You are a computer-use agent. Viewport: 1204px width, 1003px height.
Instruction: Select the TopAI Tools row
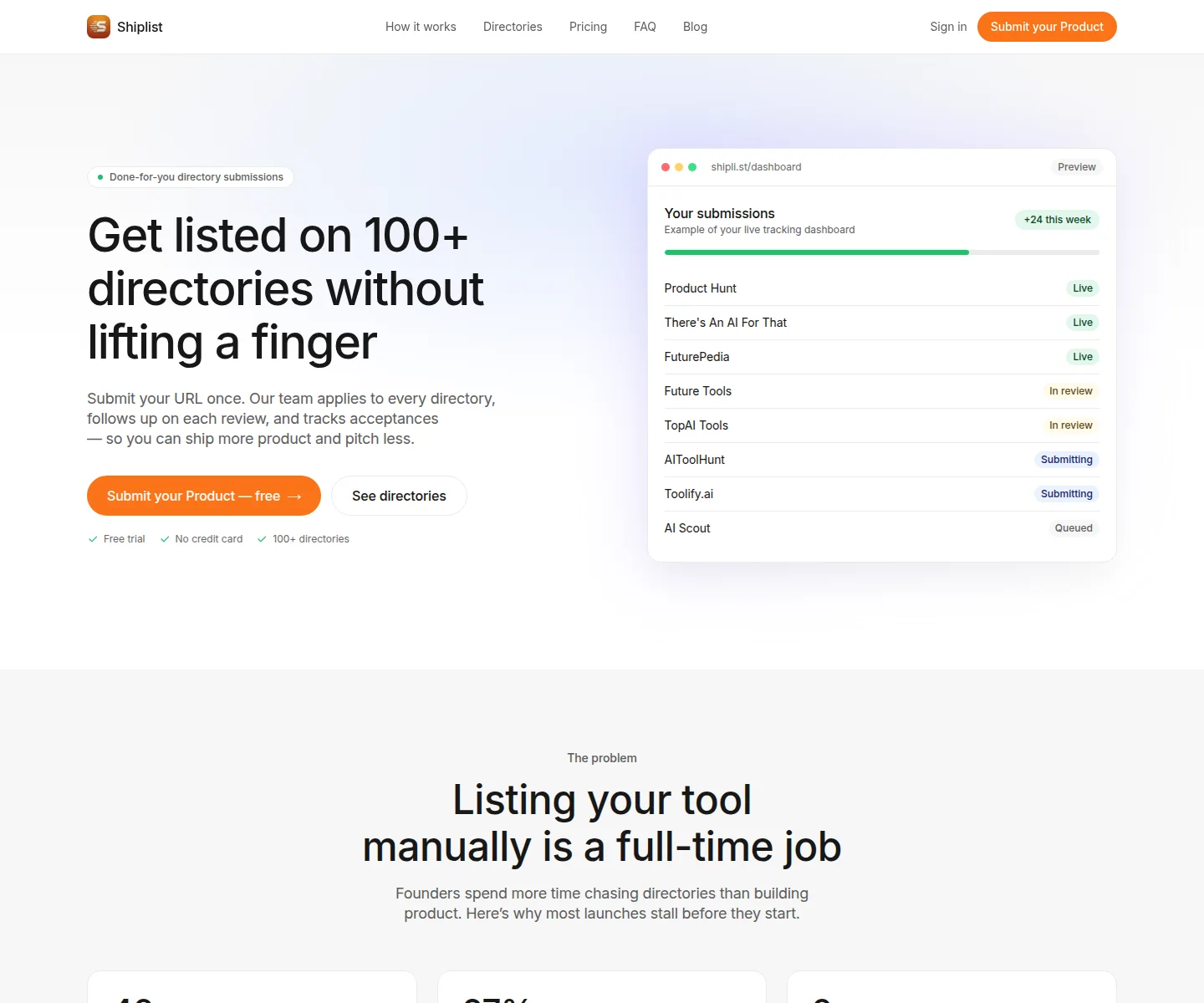[x=882, y=425]
